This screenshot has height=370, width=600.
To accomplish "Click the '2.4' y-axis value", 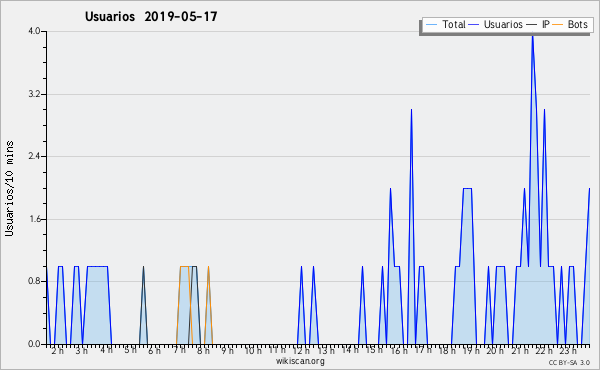I will point(34,156).
